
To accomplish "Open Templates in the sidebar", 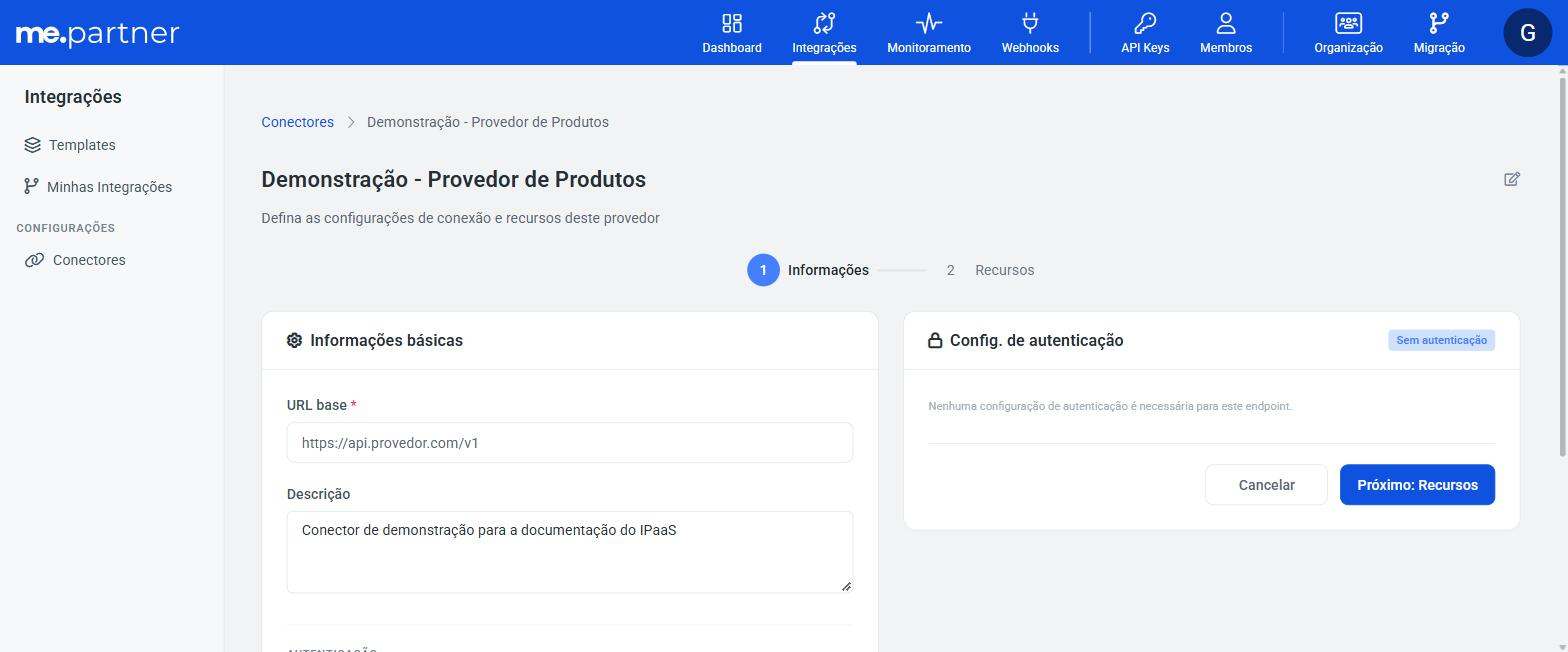I will [x=82, y=145].
